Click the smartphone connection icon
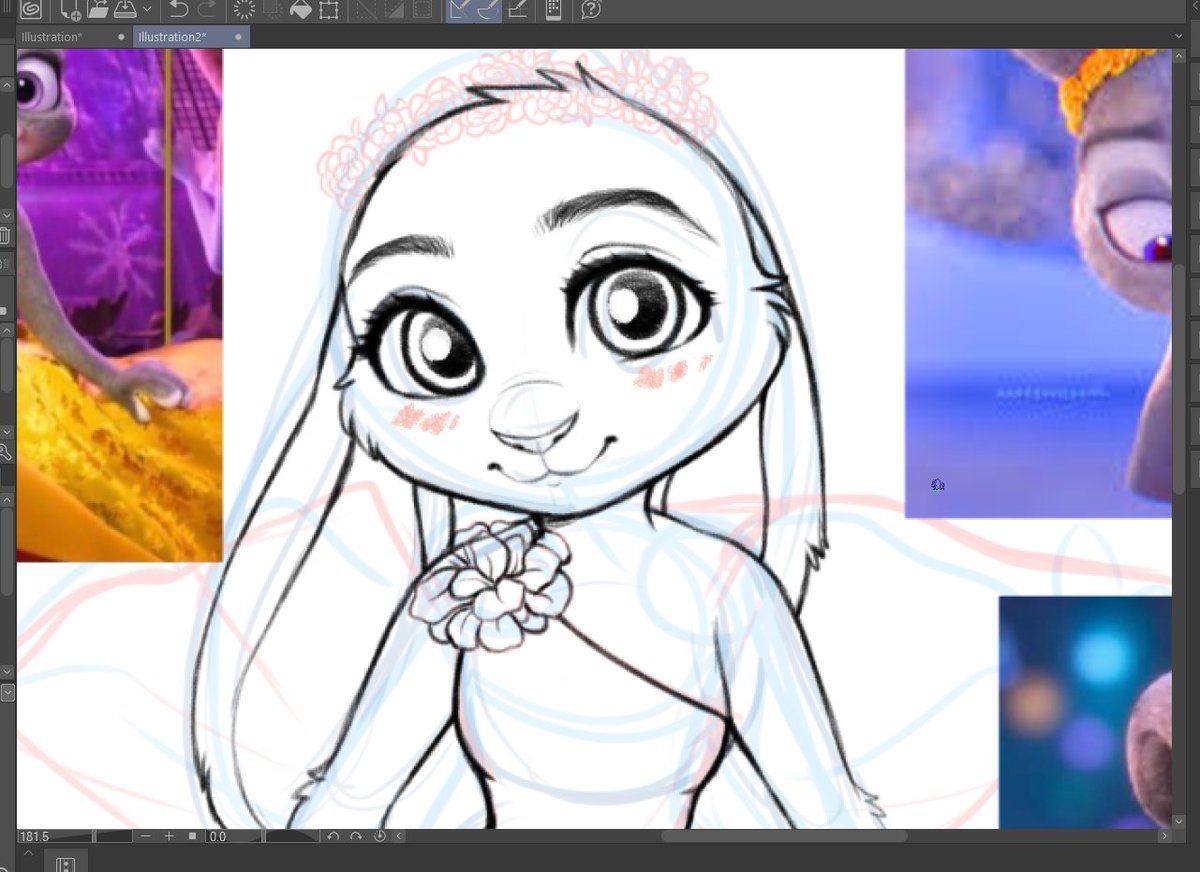 click(553, 10)
